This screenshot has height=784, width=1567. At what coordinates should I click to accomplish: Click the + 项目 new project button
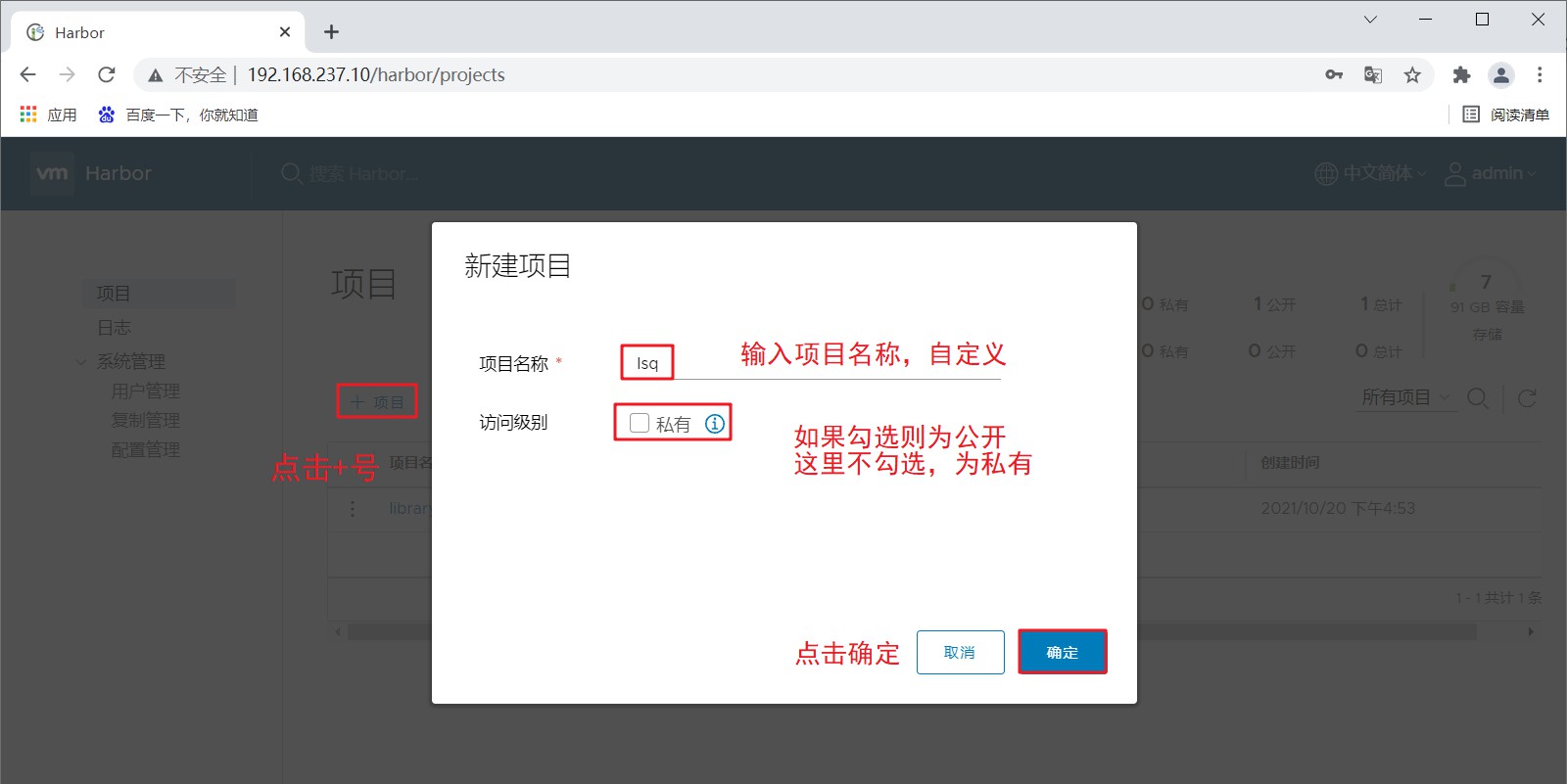point(377,401)
